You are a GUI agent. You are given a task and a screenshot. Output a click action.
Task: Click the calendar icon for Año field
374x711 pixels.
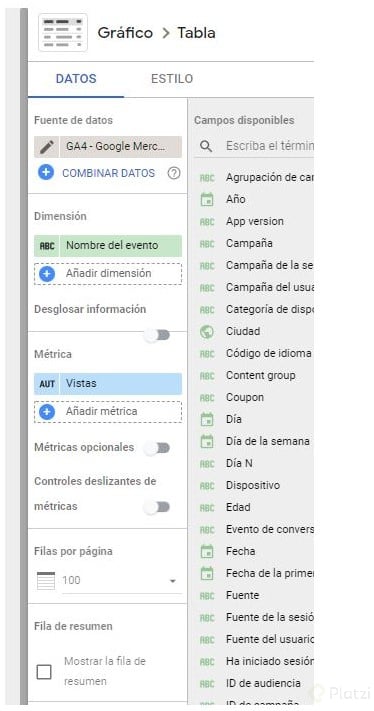(207, 200)
